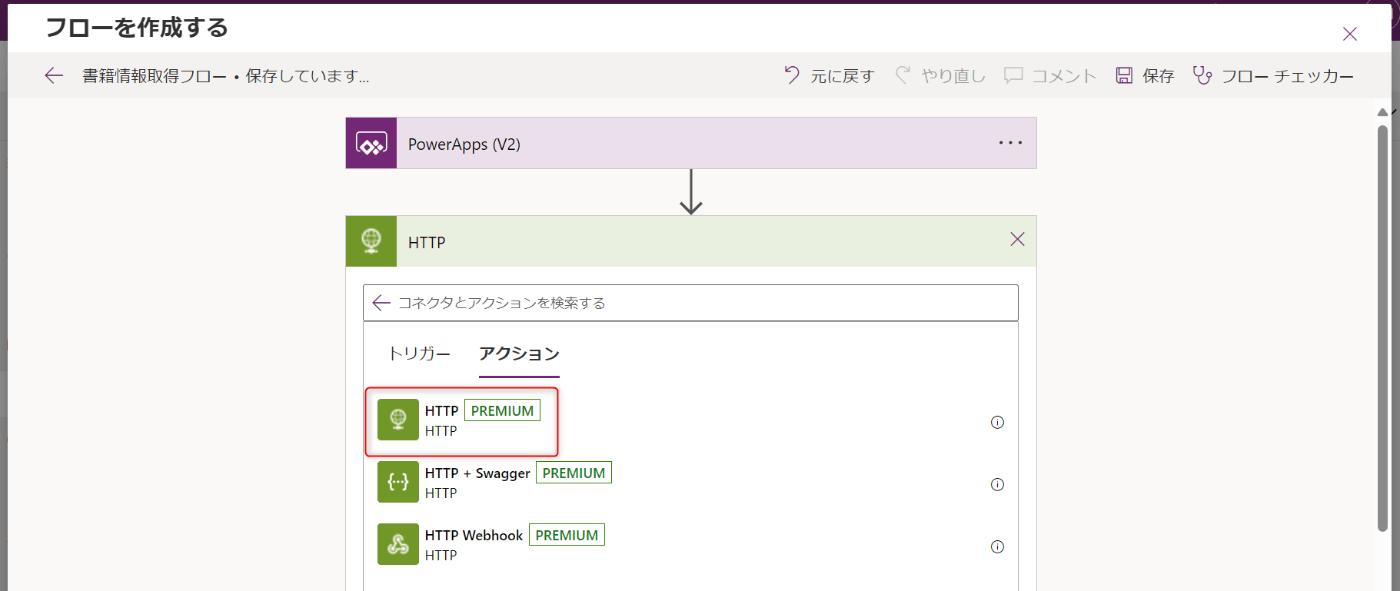This screenshot has width=1400, height=591.
Task: Click the Undo (元に戻す) button
Action: (829, 76)
